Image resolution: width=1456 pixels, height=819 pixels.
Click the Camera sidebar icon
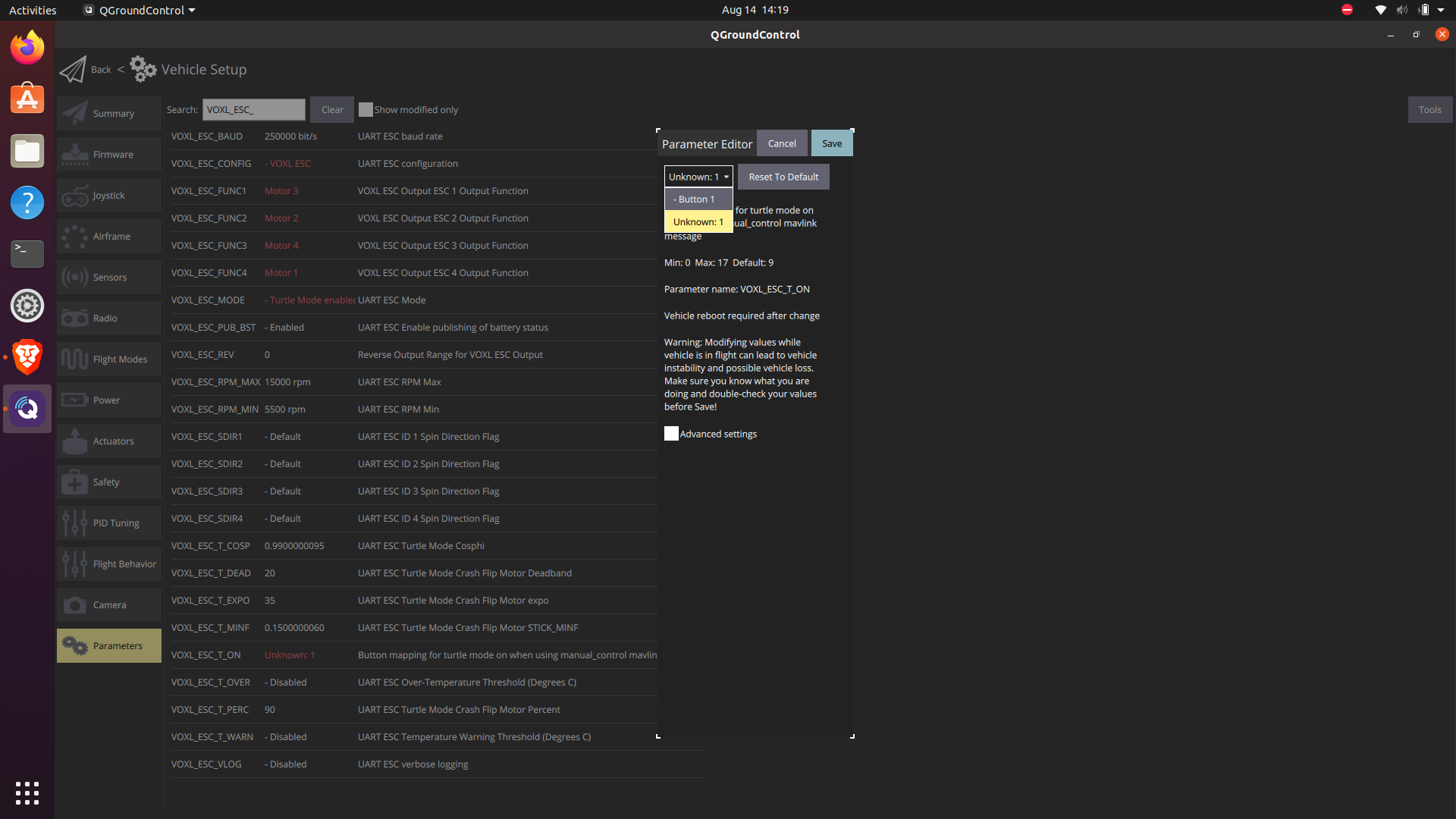pos(74,605)
